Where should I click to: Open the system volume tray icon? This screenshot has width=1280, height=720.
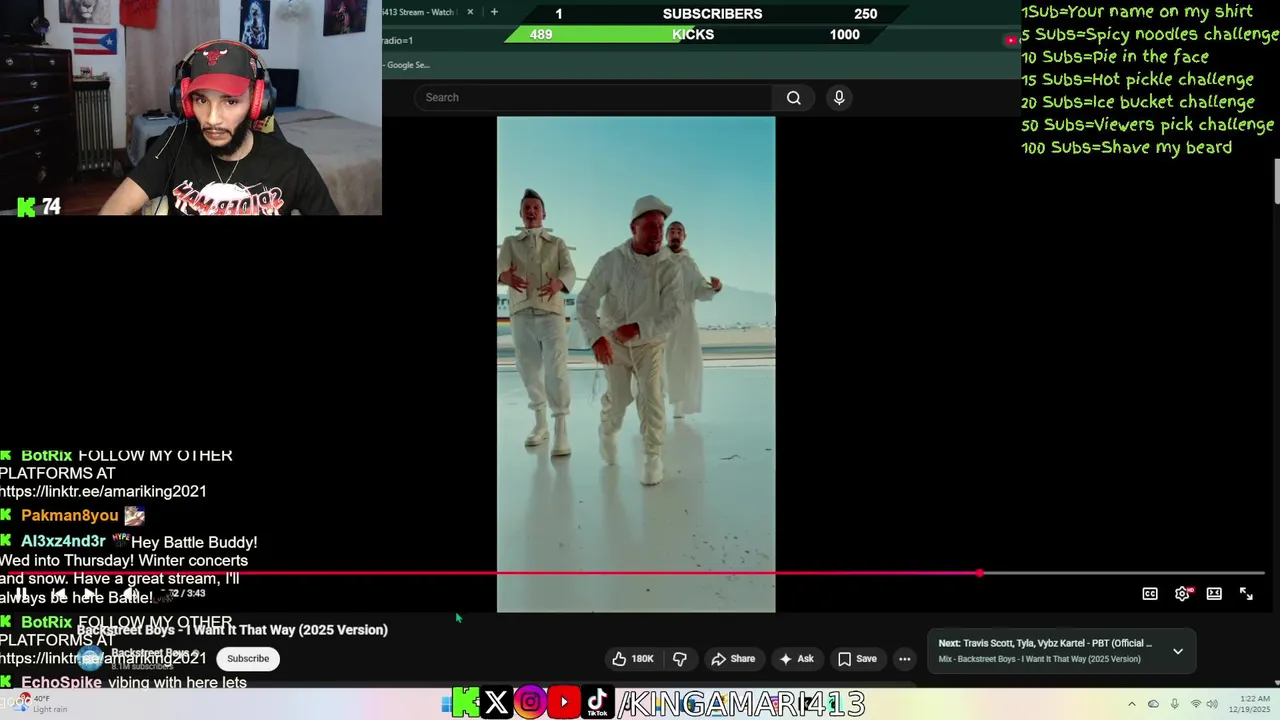click(x=1212, y=704)
